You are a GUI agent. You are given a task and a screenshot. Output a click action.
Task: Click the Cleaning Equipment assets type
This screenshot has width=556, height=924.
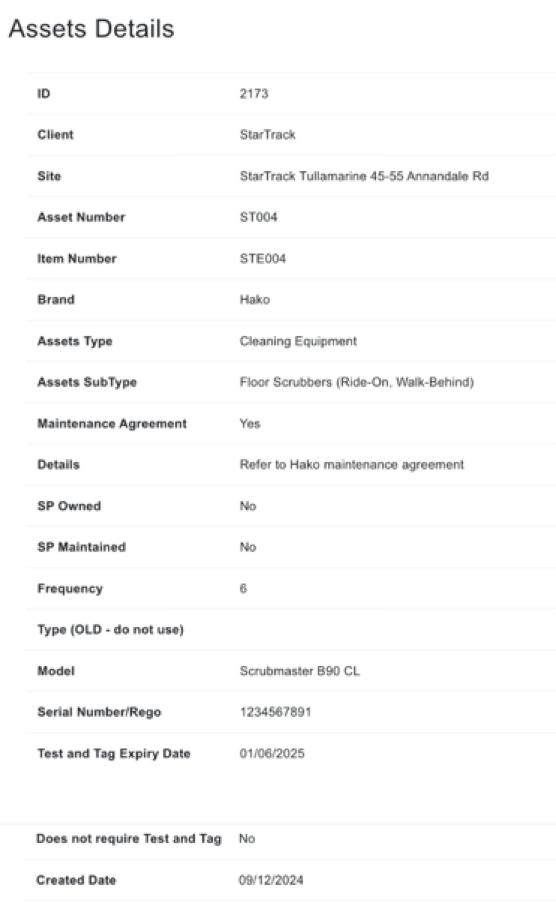(x=298, y=341)
